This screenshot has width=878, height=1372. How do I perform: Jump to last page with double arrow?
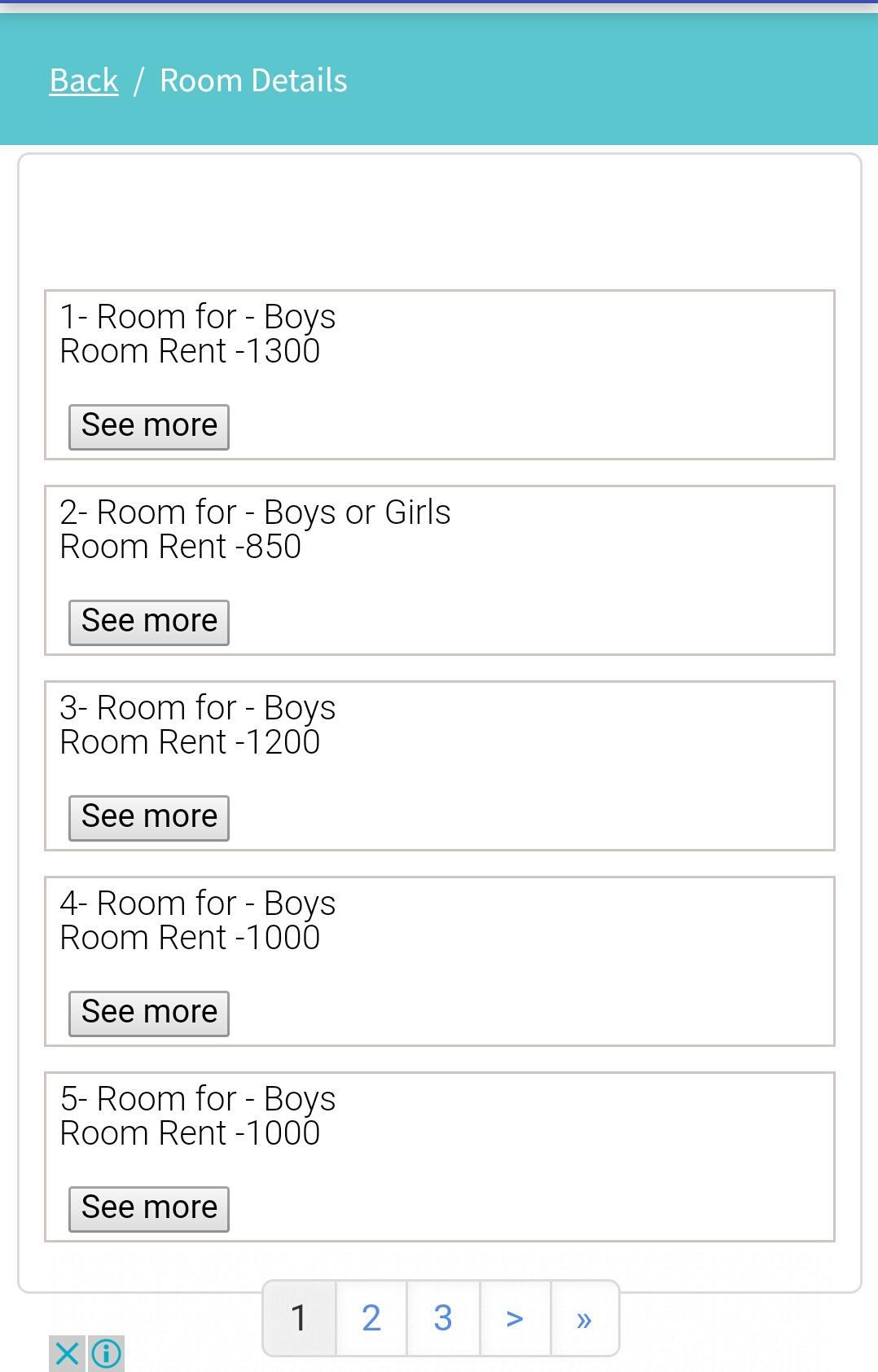[584, 1318]
